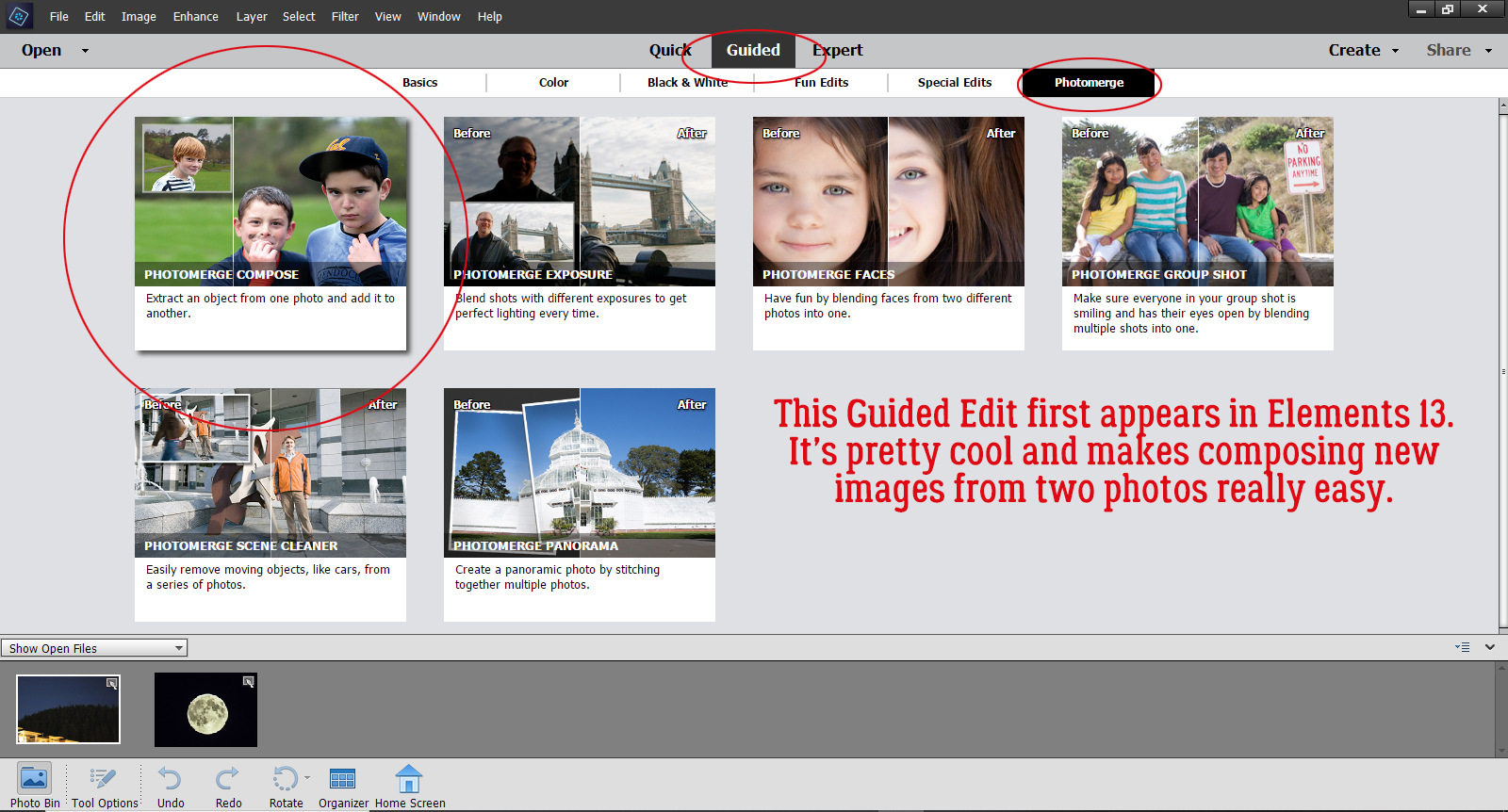Open the Select menu
Viewport: 1508px width, 812px height.
[x=299, y=17]
